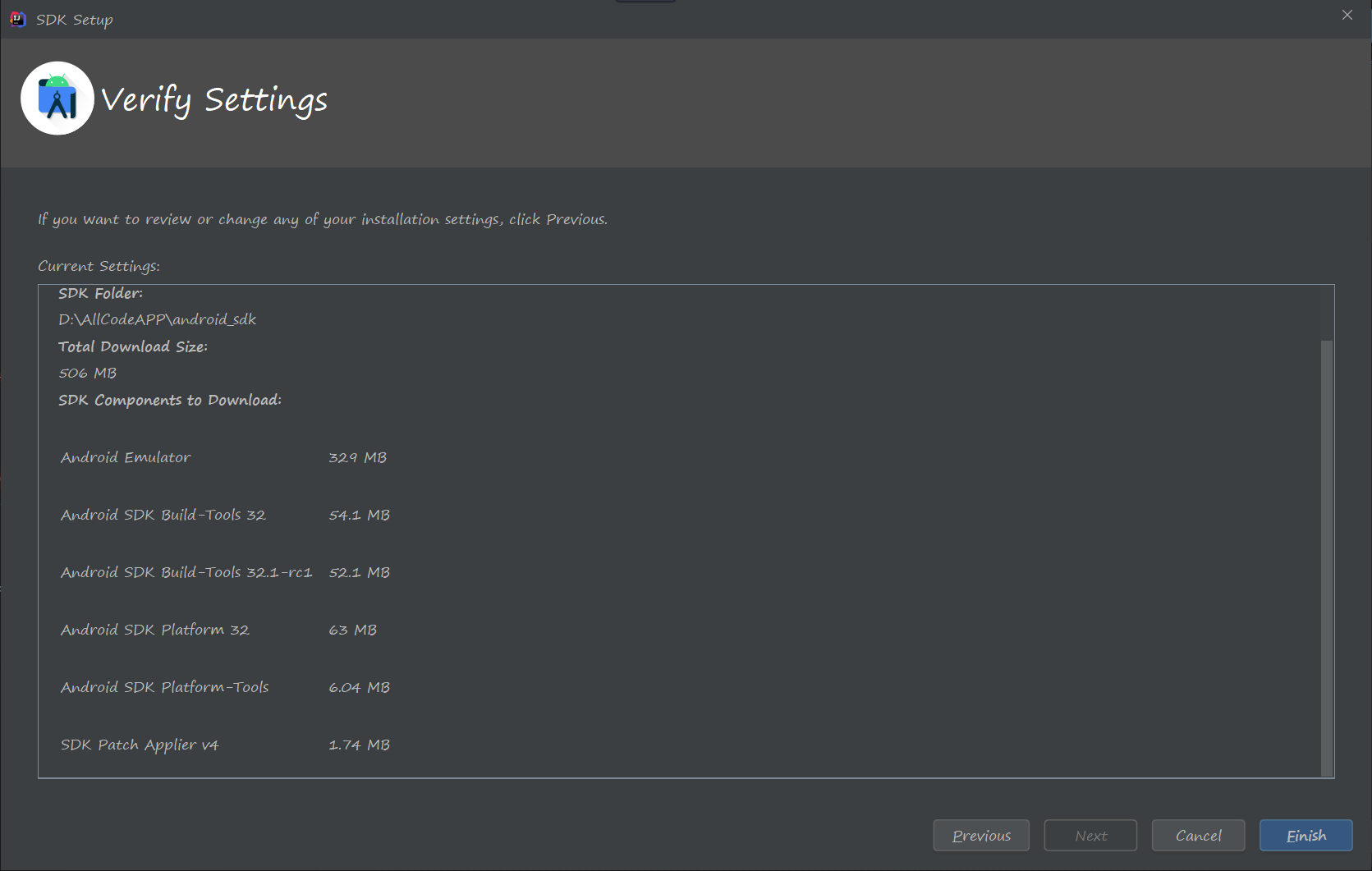Click the 6.04 MB size value
This screenshot has height=871, width=1372.
(x=360, y=687)
